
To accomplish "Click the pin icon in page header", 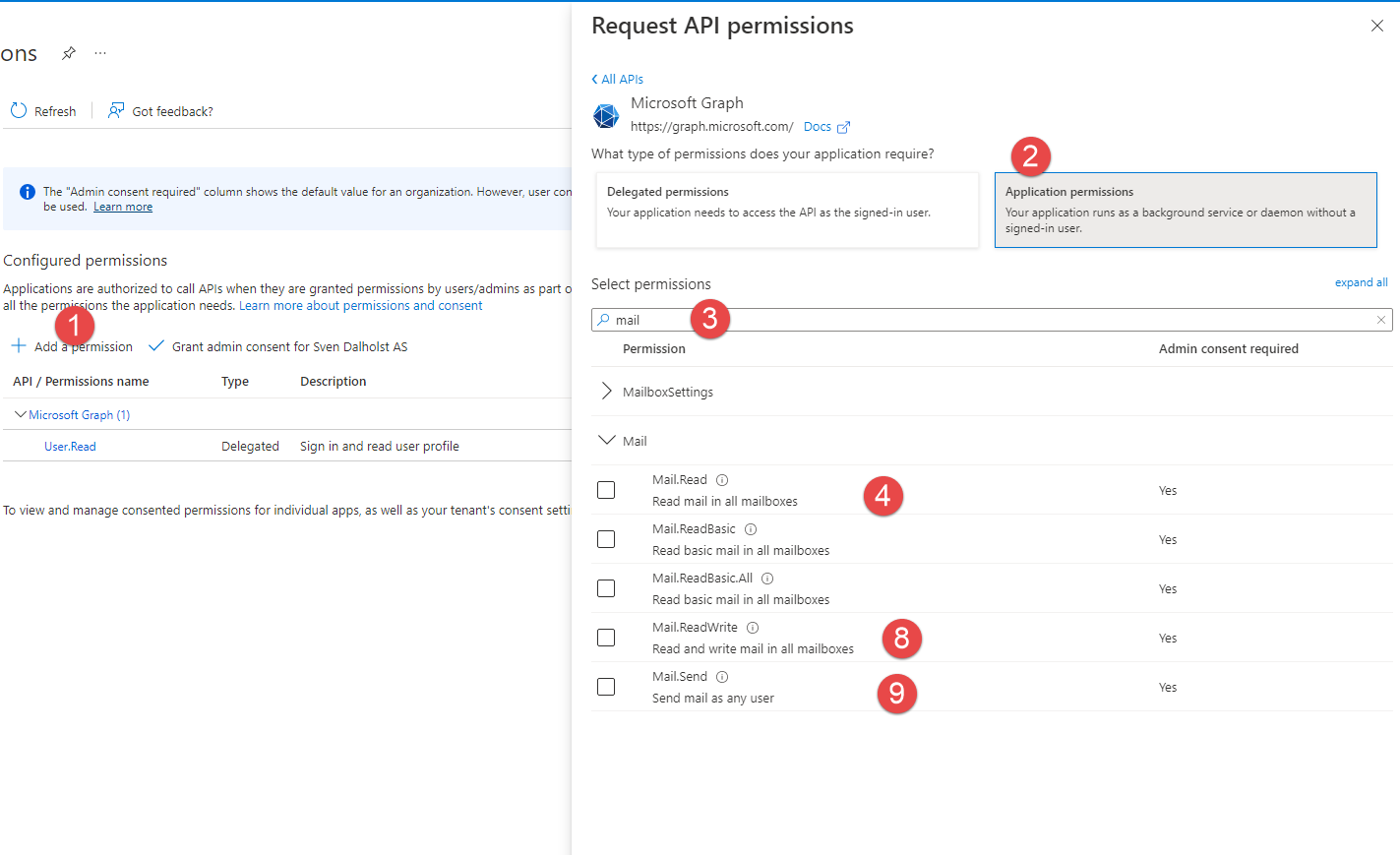I will 69,53.
